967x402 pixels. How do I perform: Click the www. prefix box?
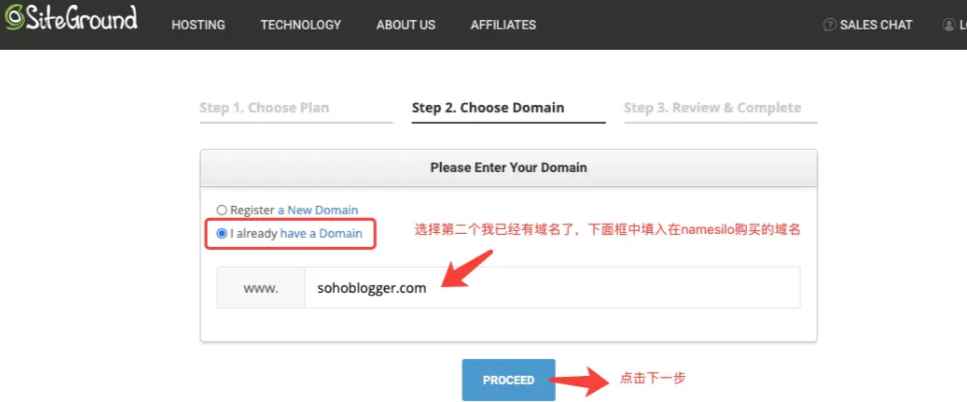[261, 287]
